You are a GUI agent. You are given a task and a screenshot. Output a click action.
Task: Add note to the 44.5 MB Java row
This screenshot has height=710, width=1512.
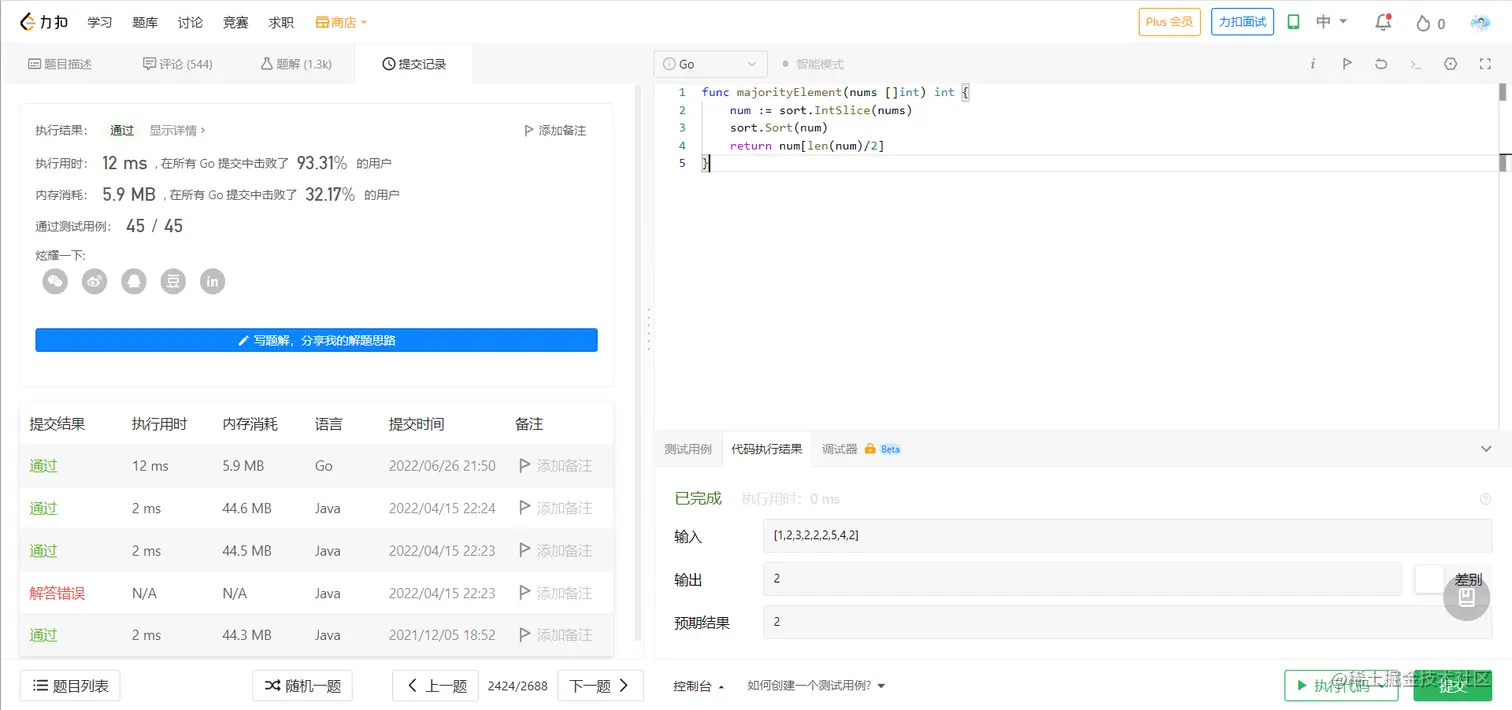coord(556,551)
